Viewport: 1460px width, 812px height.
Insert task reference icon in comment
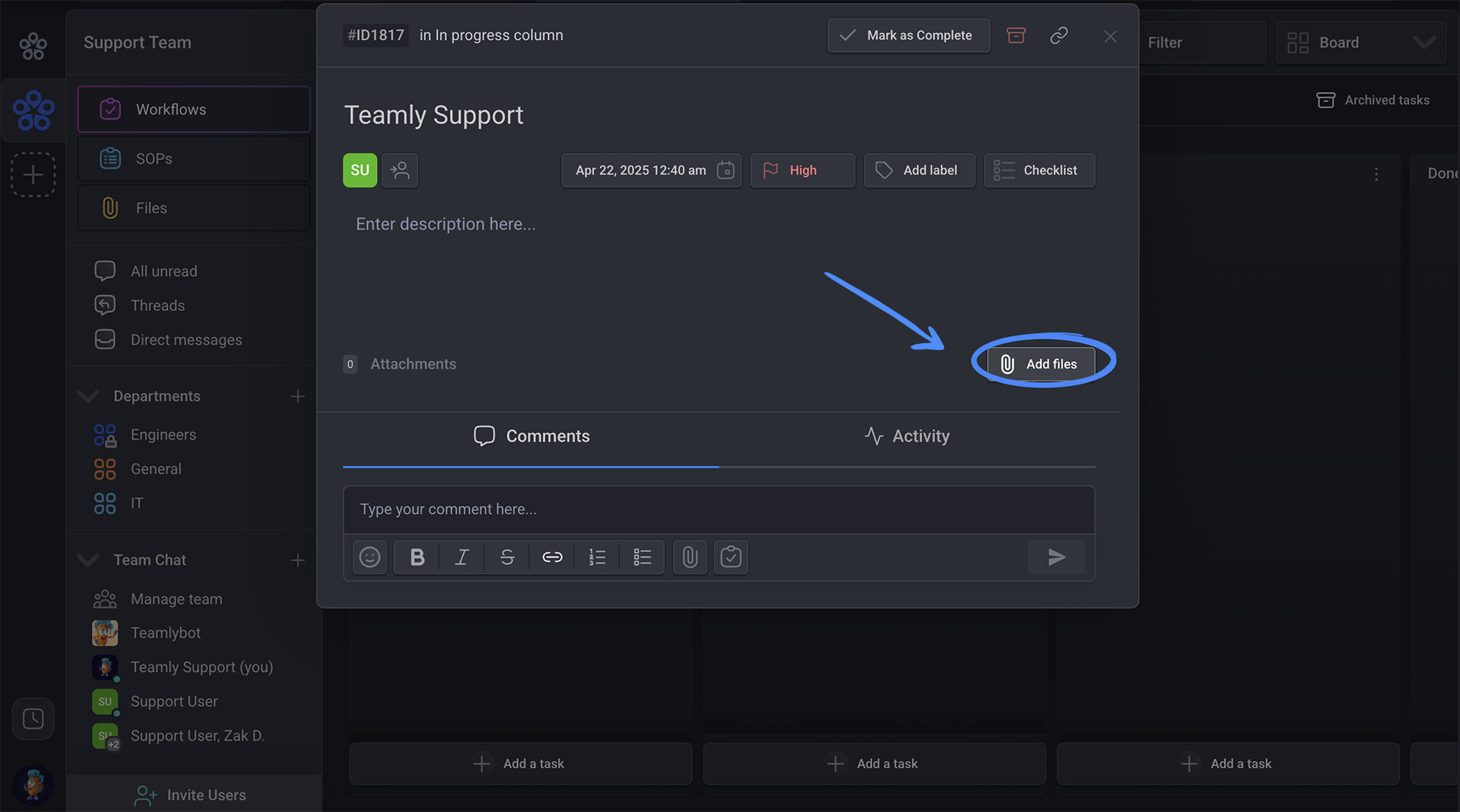pyautogui.click(x=731, y=557)
